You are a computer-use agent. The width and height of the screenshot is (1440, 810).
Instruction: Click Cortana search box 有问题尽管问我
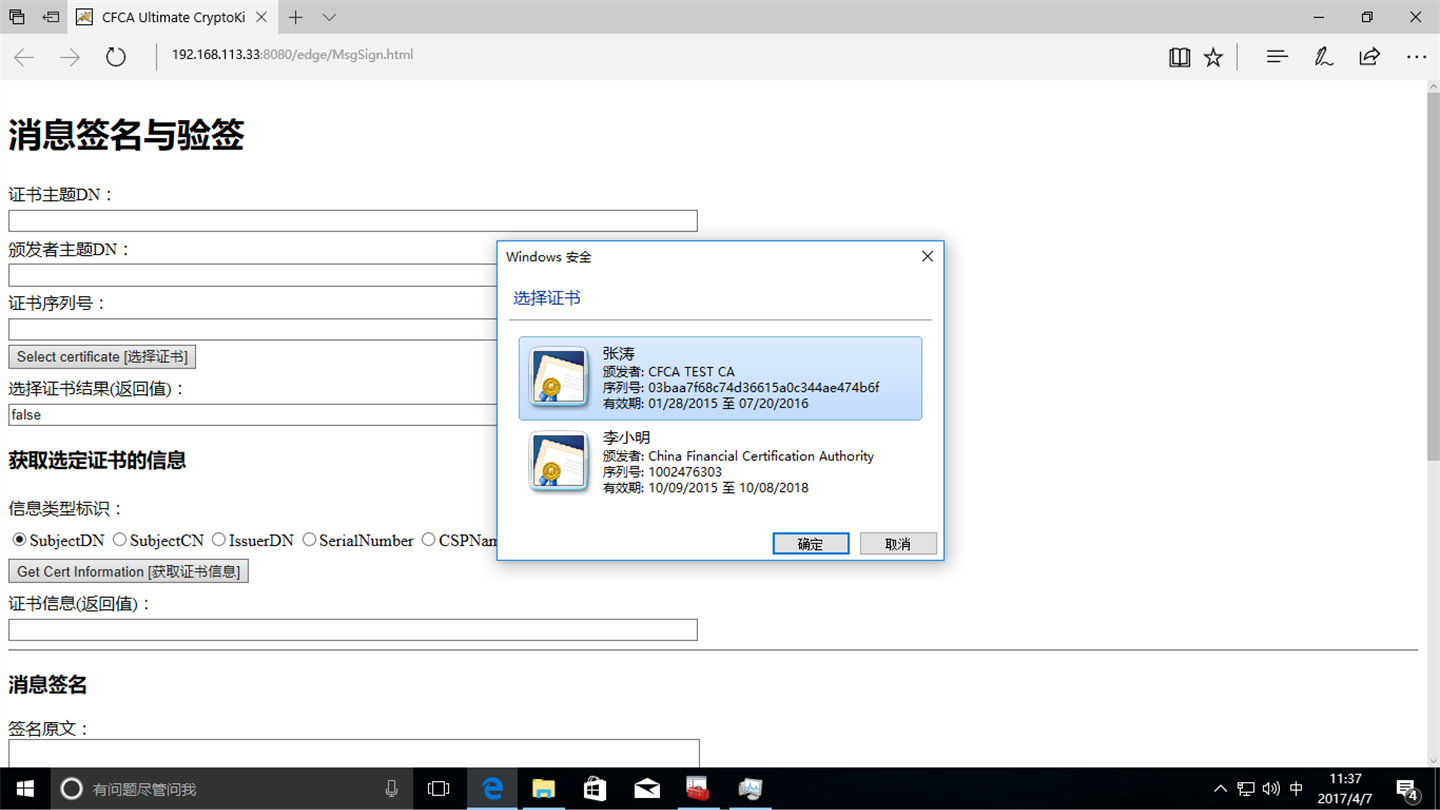click(230, 789)
